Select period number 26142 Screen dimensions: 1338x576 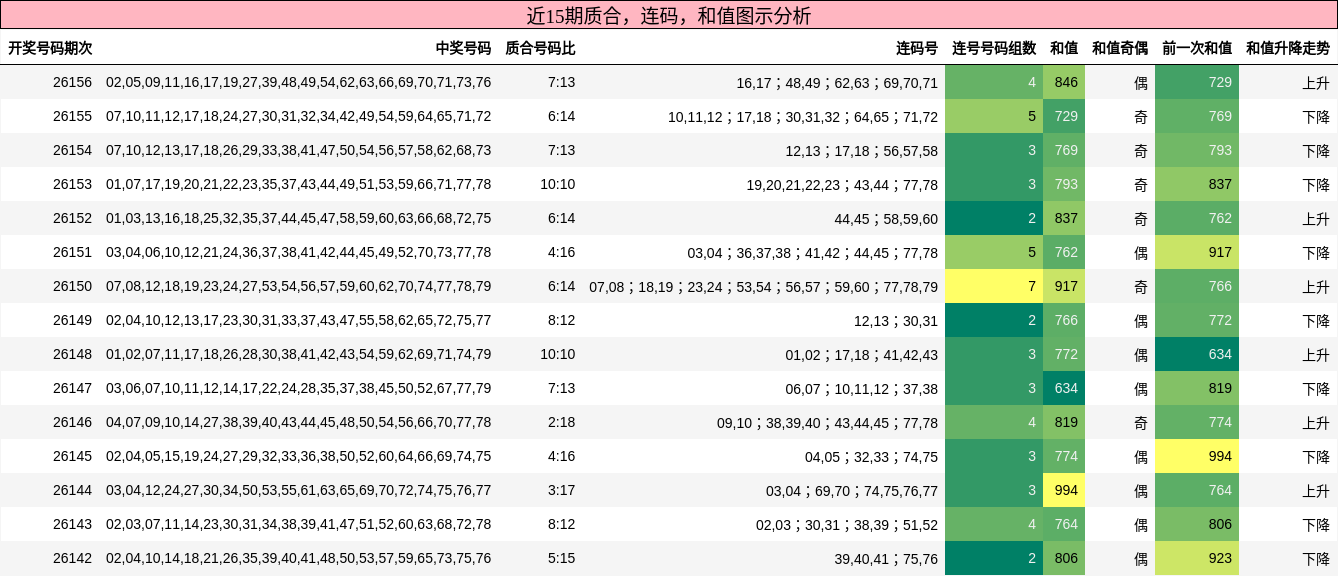[72, 558]
